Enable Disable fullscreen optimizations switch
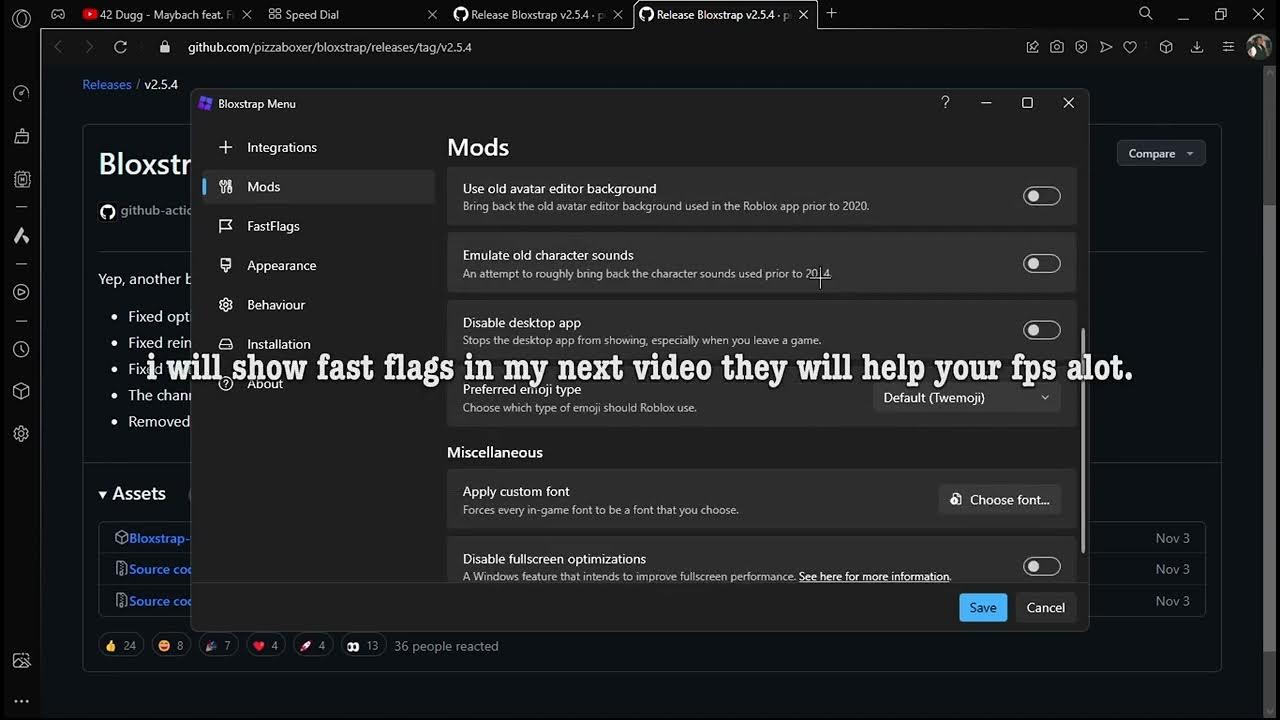This screenshot has height=720, width=1280. (1041, 567)
